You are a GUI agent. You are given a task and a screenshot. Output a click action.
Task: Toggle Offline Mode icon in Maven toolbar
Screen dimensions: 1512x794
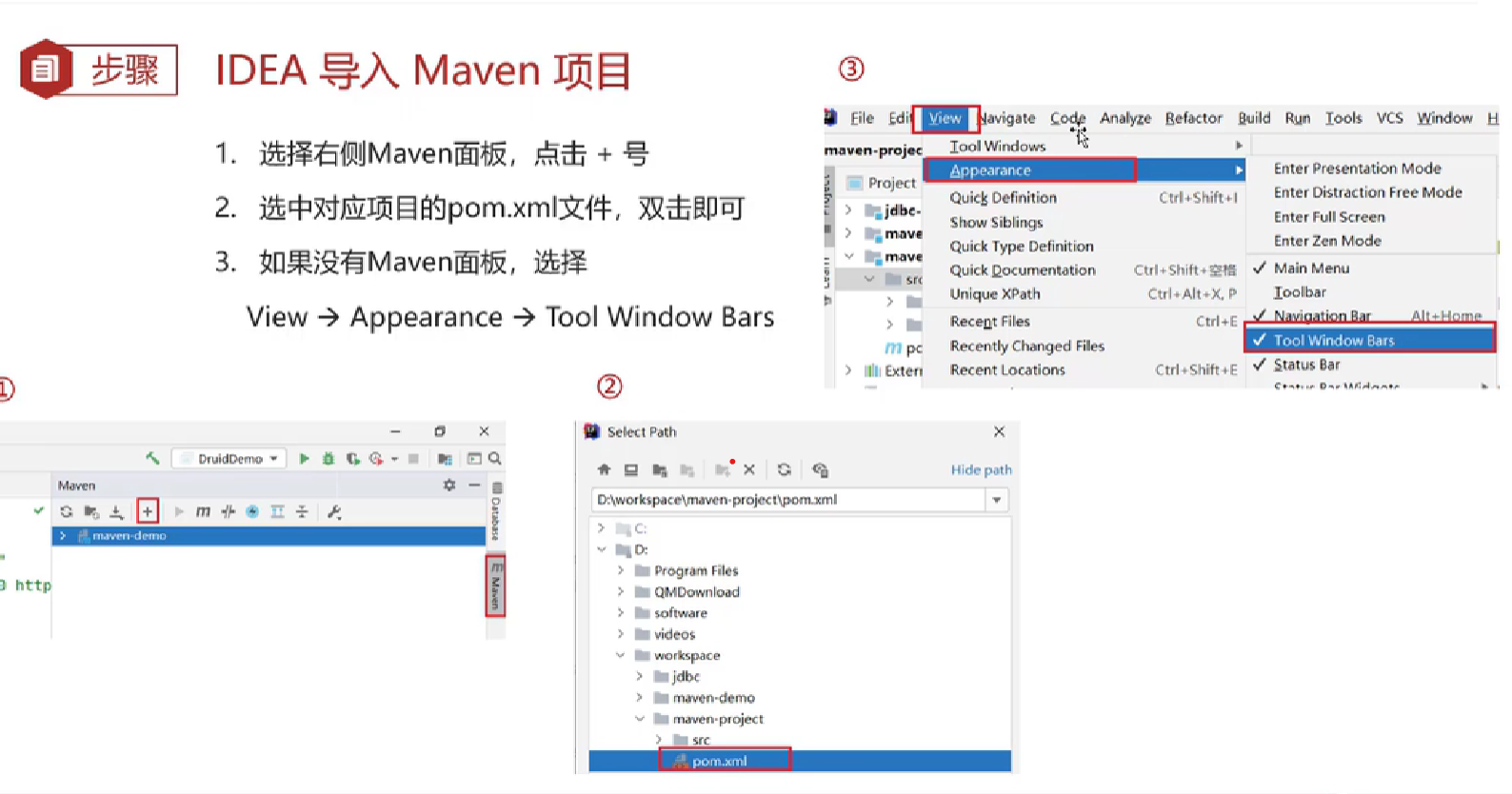pyautogui.click(x=228, y=511)
